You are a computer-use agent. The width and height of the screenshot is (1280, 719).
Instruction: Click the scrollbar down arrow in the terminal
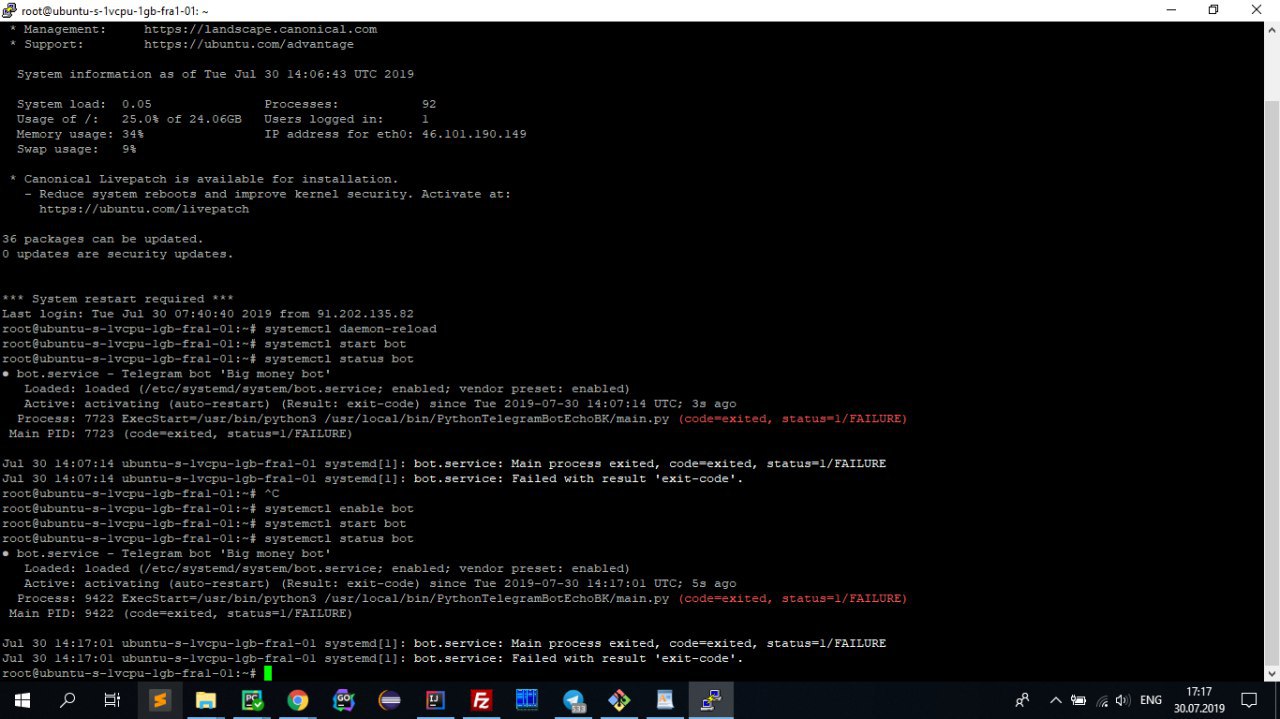coord(1271,673)
